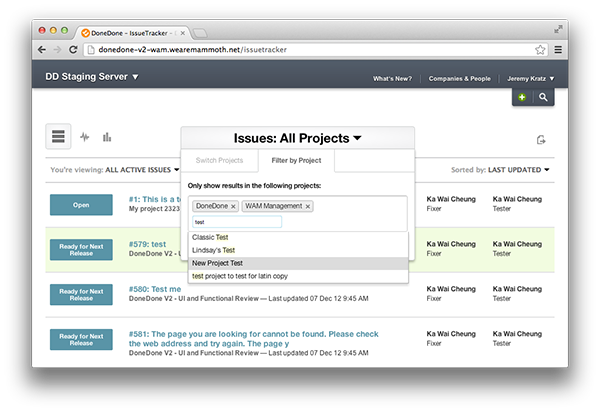Open issue #1: This is a t
Screen dimensions: 600x412
(x=155, y=199)
